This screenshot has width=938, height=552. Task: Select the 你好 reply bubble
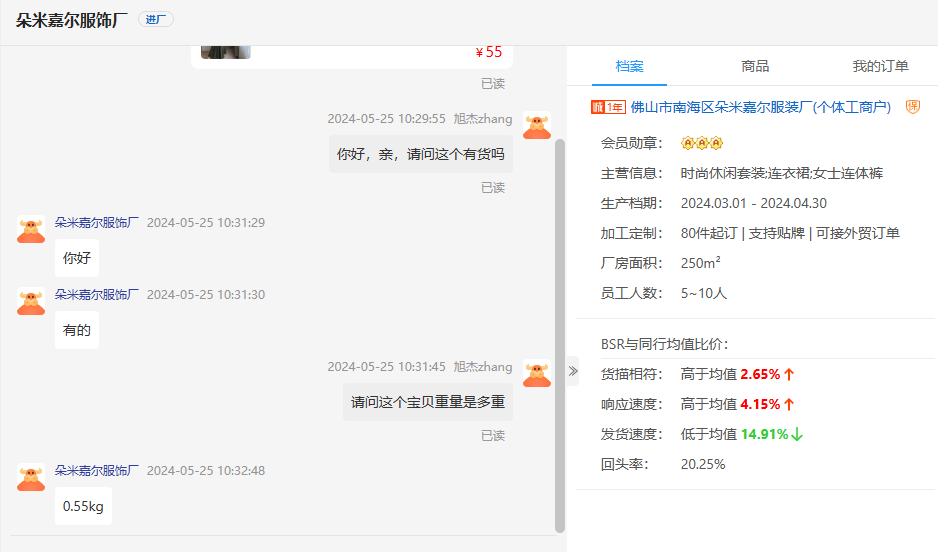(x=77, y=258)
